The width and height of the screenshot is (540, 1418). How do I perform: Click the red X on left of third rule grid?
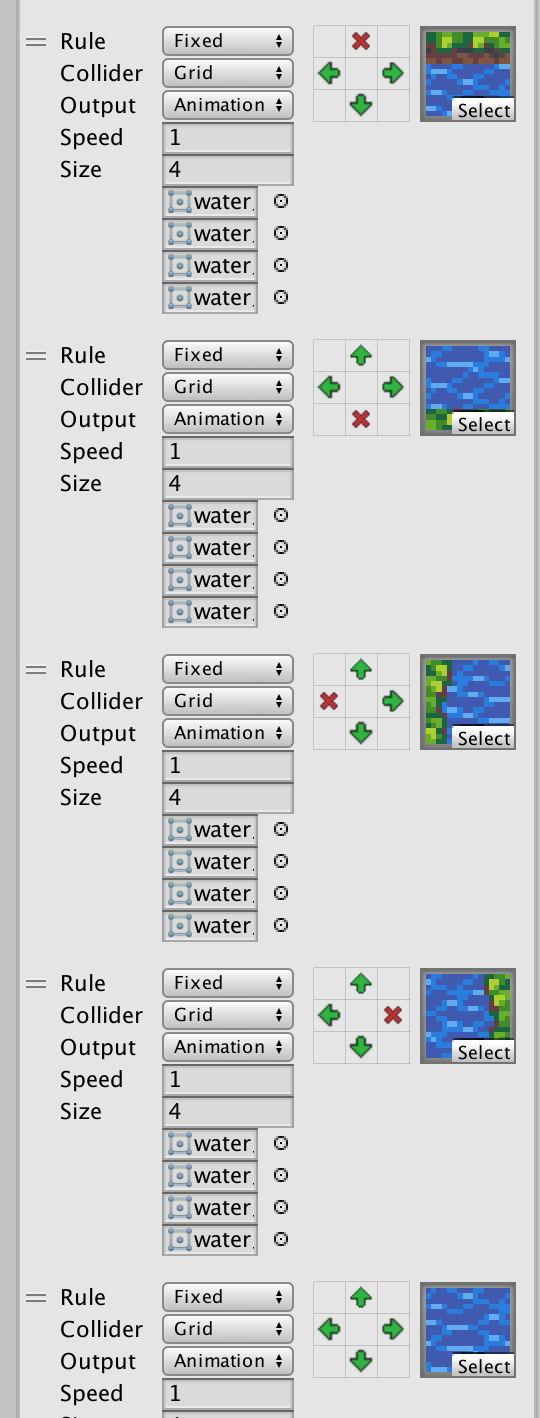pyautogui.click(x=329, y=701)
